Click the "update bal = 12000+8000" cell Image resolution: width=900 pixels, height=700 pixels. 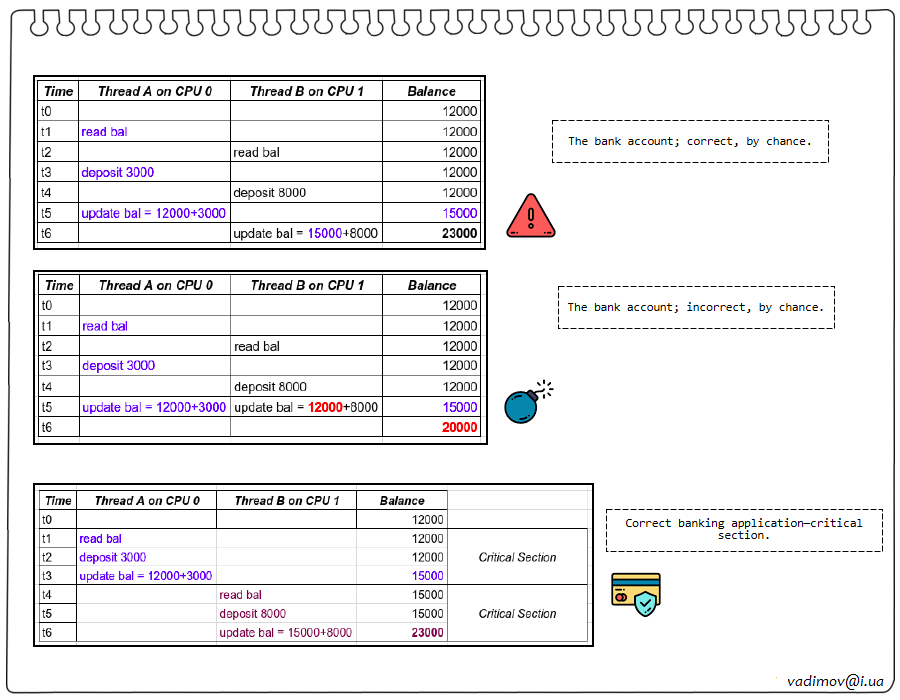click(306, 407)
